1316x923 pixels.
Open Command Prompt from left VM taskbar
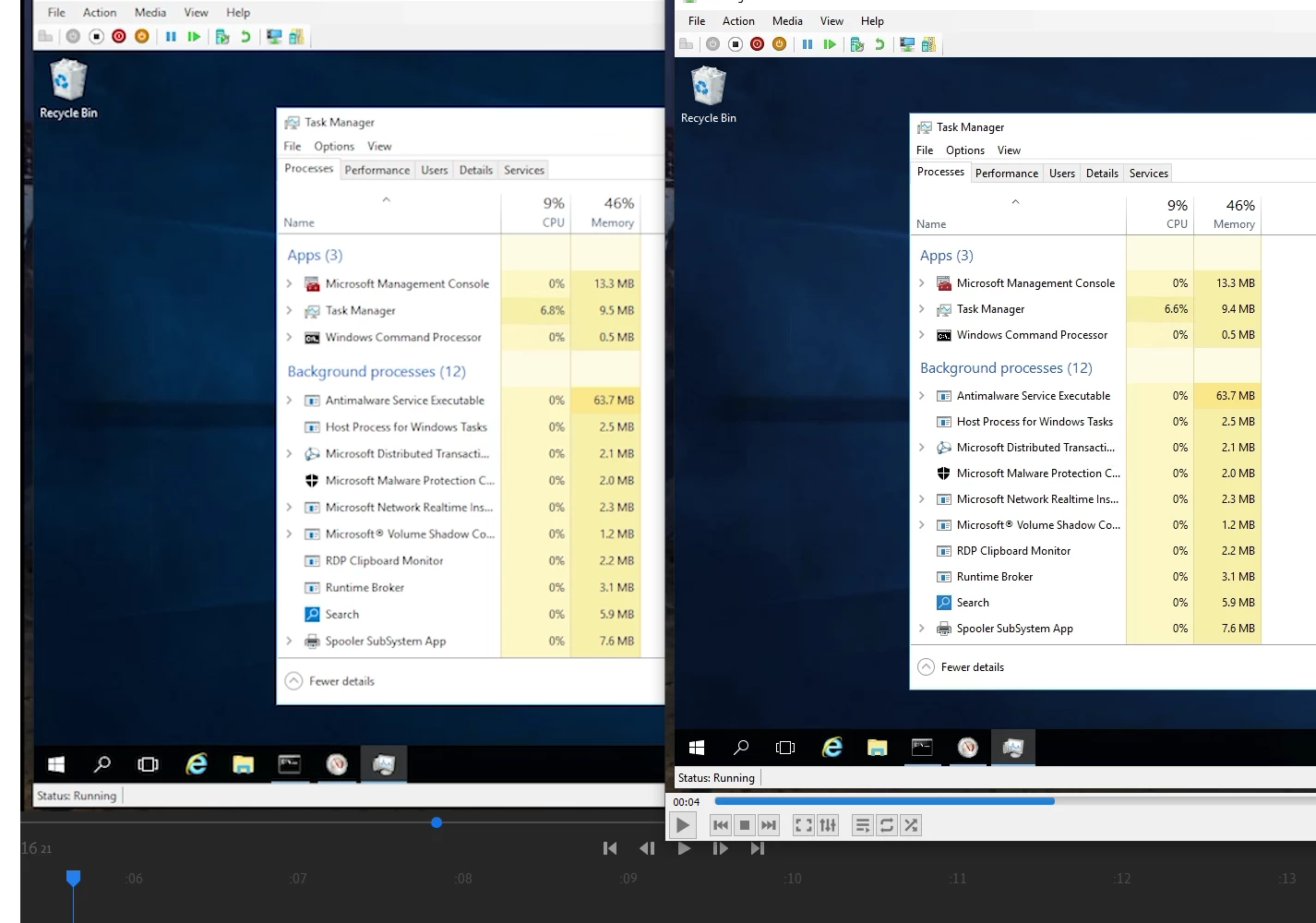[x=290, y=764]
